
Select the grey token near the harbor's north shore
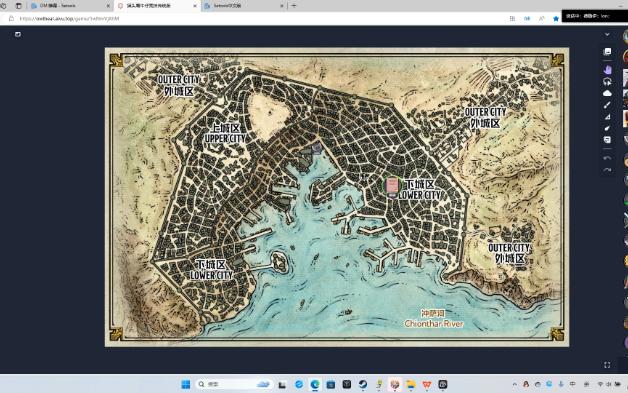(x=316, y=149)
